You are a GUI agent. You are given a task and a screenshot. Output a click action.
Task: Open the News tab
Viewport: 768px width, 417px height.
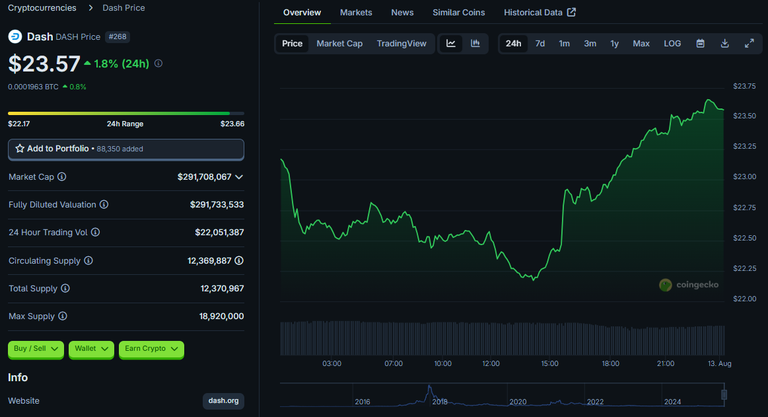click(402, 12)
